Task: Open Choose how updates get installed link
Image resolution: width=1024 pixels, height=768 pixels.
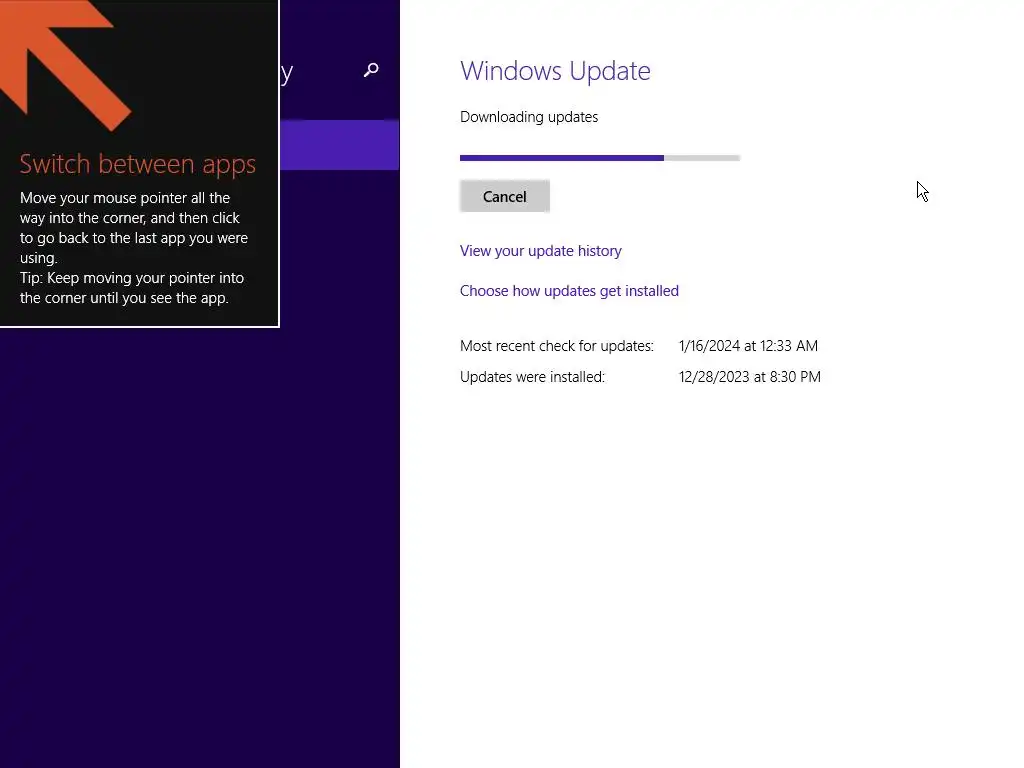Action: 569,291
